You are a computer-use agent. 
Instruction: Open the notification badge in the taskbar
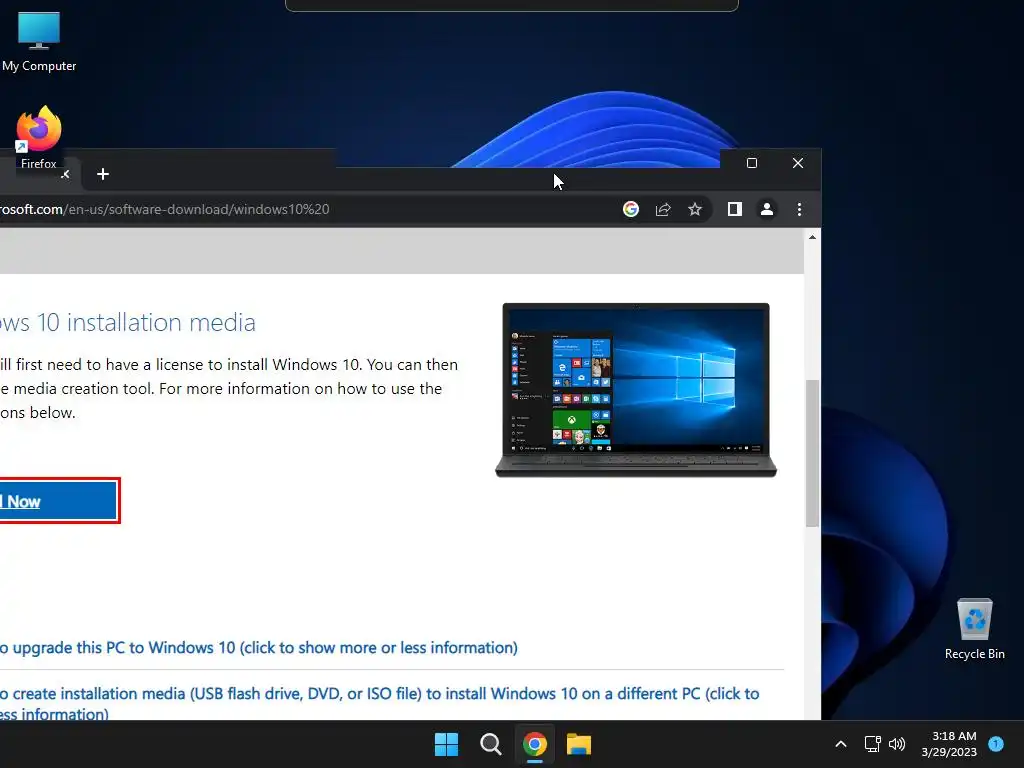pyautogui.click(x=996, y=743)
